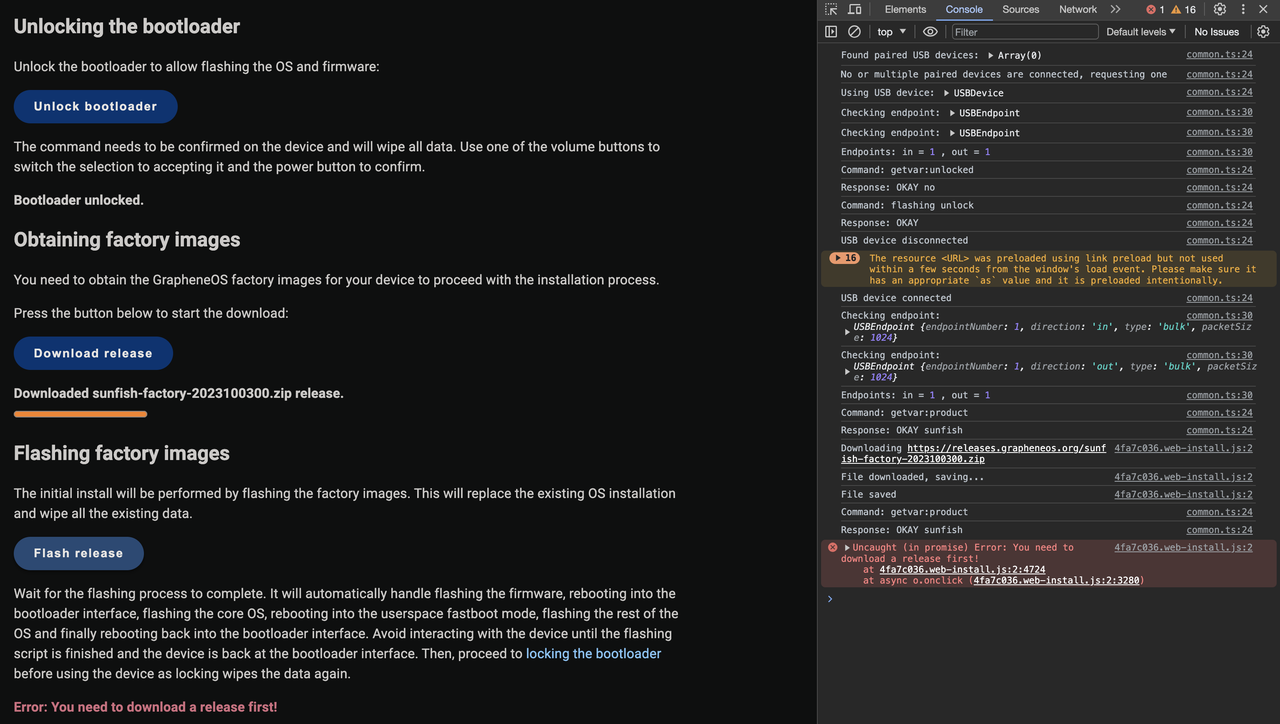
Task: Click the USB device connected log entry
Action: click(896, 298)
